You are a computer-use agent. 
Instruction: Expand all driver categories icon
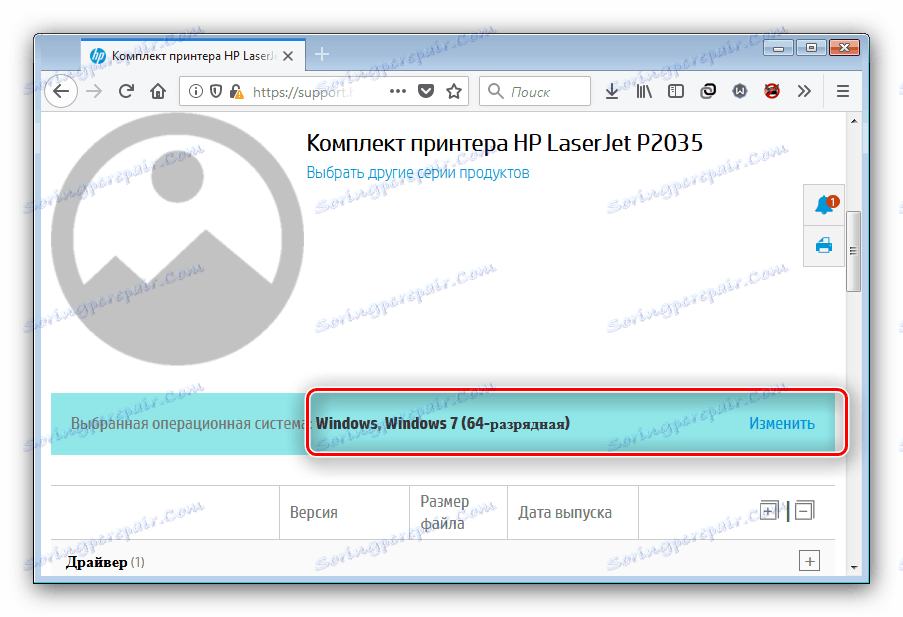click(x=769, y=510)
